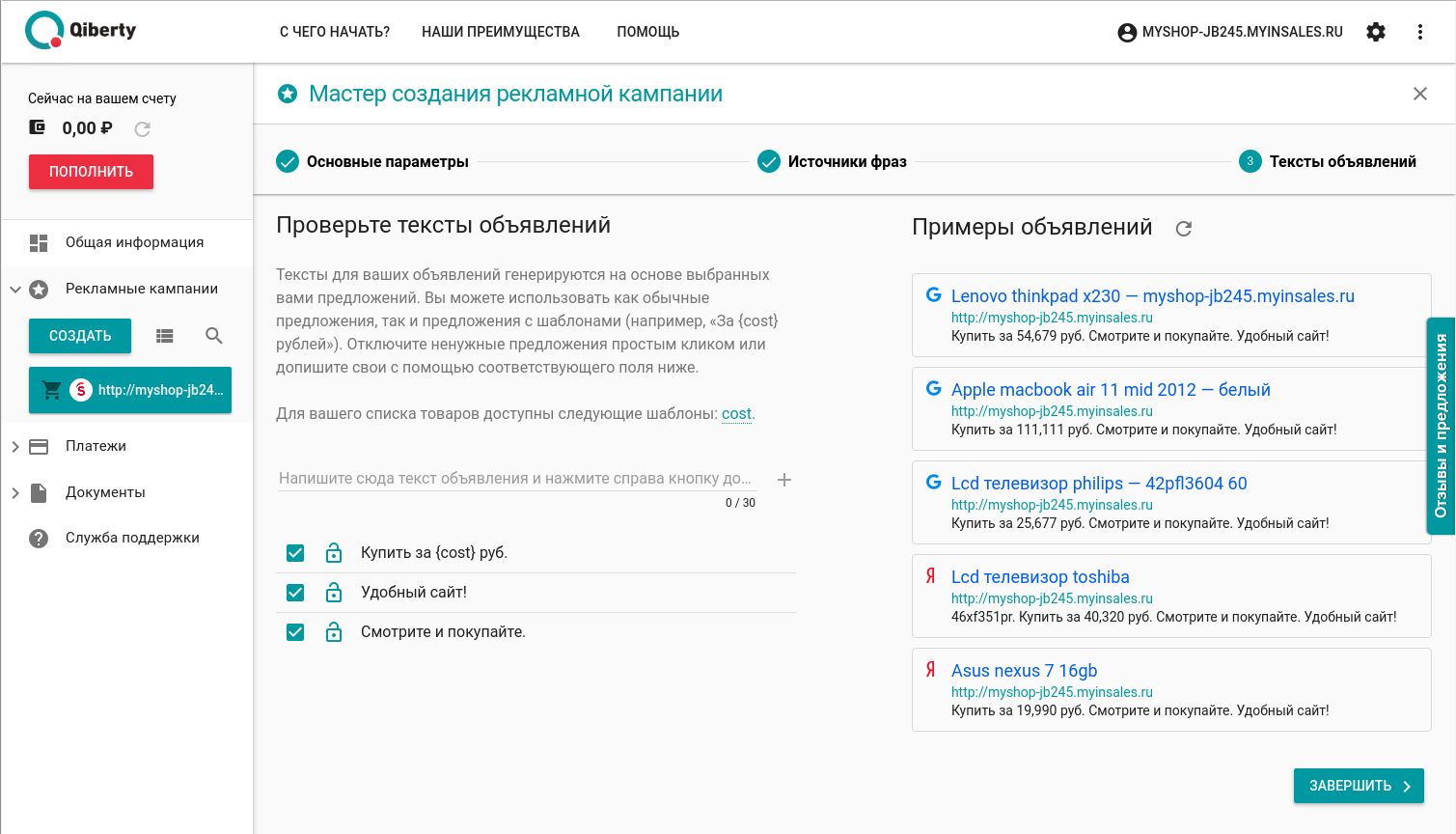Screen dimensions: 1456x834
Task: Collapse the Рекламные кампании section
Action: click(15, 290)
